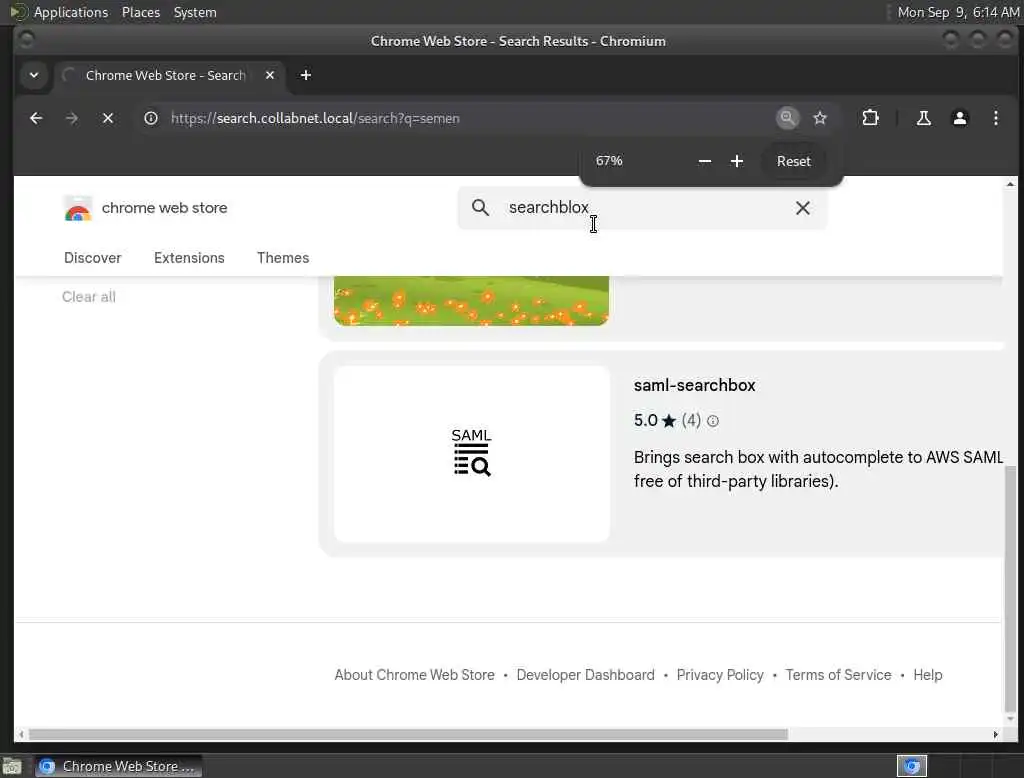
Task: Click the scroll-right arrow of horizontal scrollbar
Action: pyautogui.click(x=995, y=734)
